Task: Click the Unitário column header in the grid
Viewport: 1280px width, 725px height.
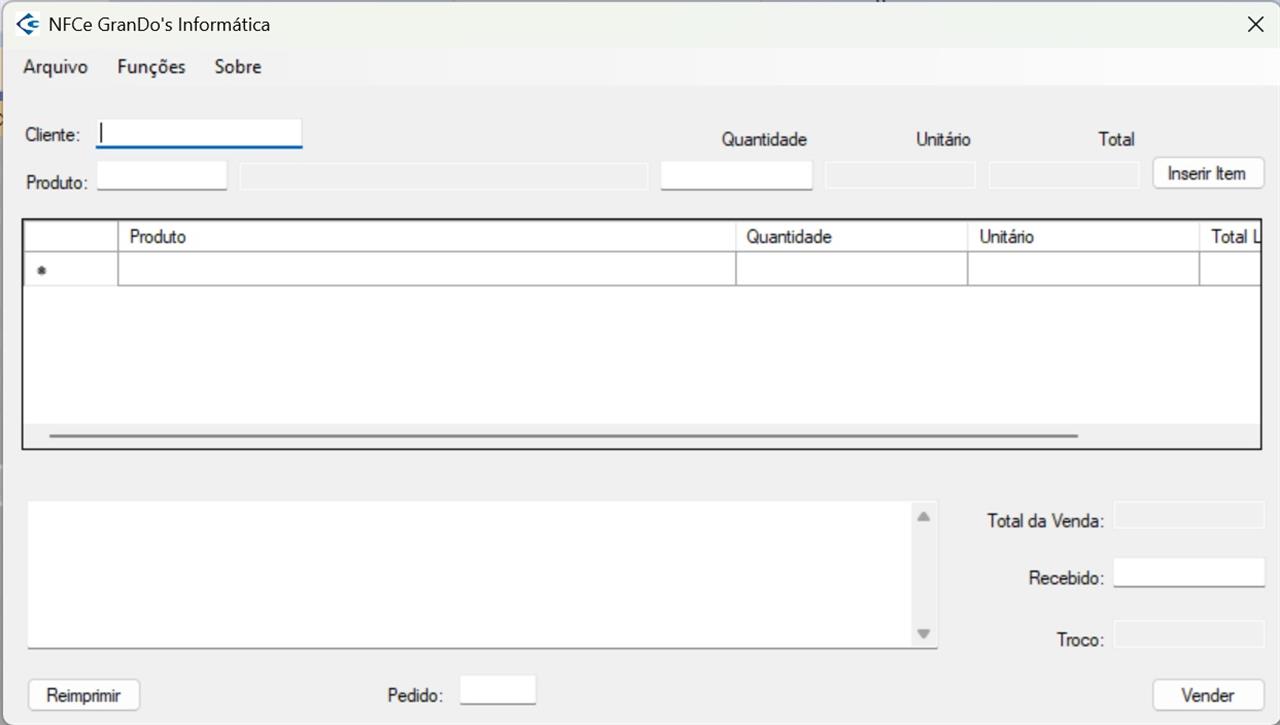Action: pos(1082,237)
